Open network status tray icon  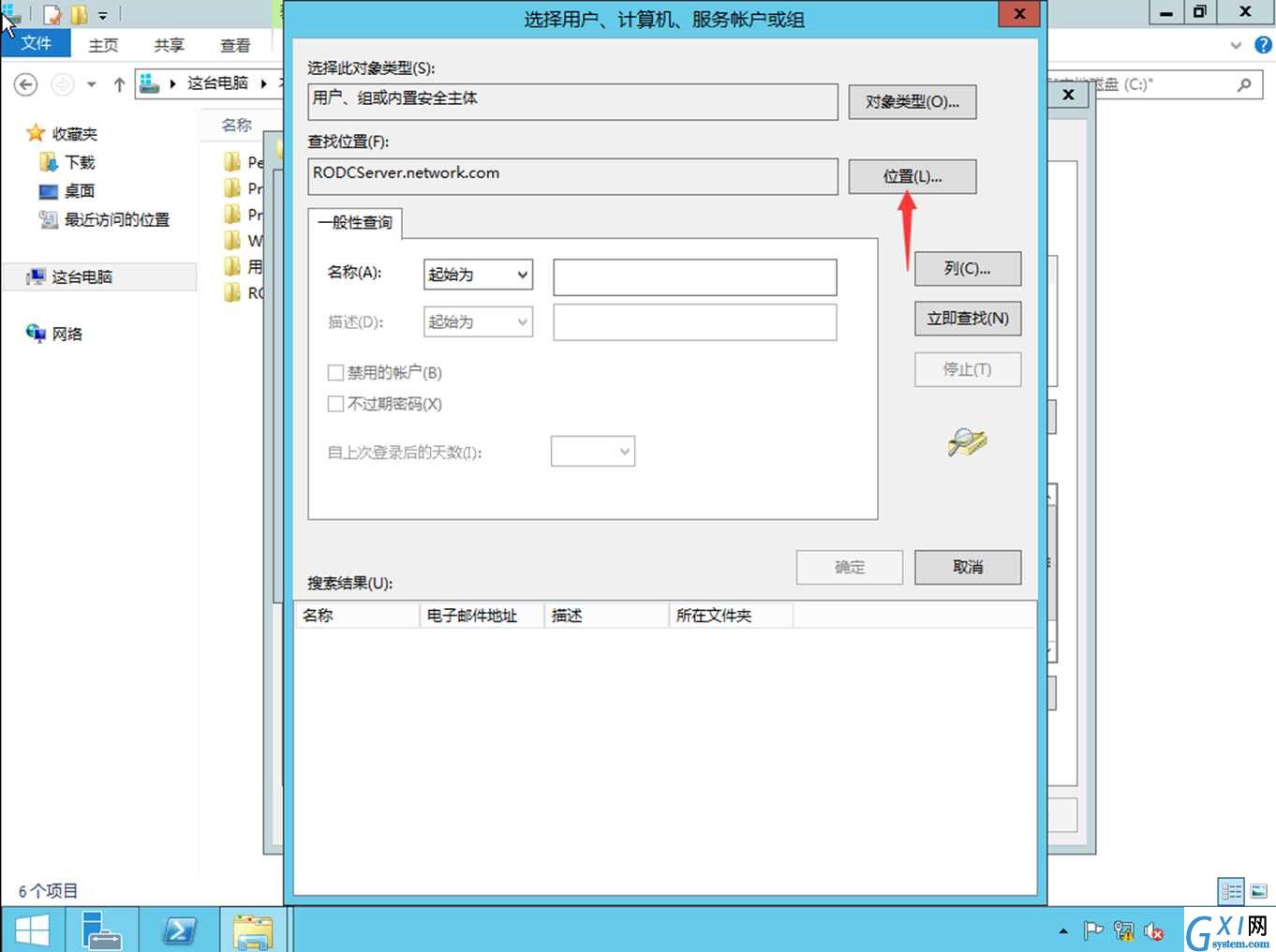pyautogui.click(x=1123, y=931)
